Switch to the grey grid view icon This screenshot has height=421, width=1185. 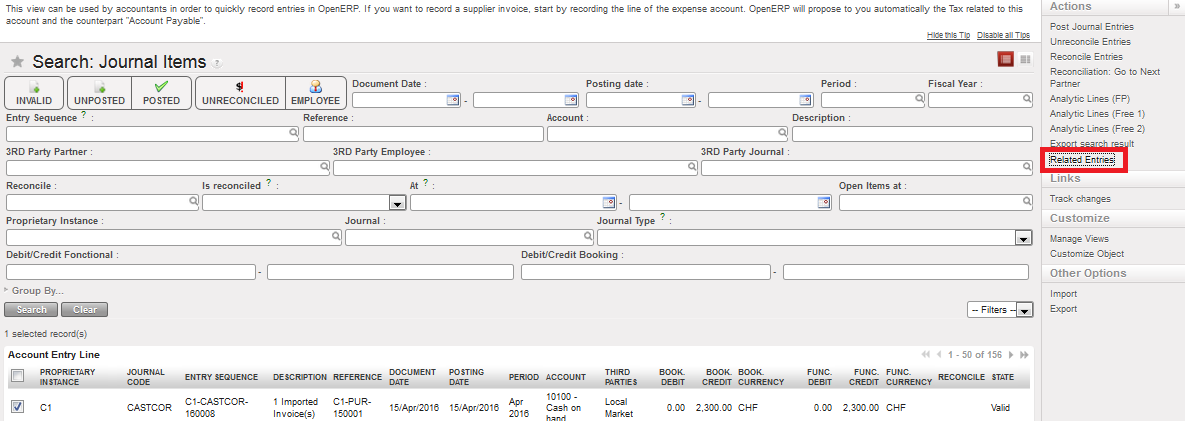point(1025,60)
